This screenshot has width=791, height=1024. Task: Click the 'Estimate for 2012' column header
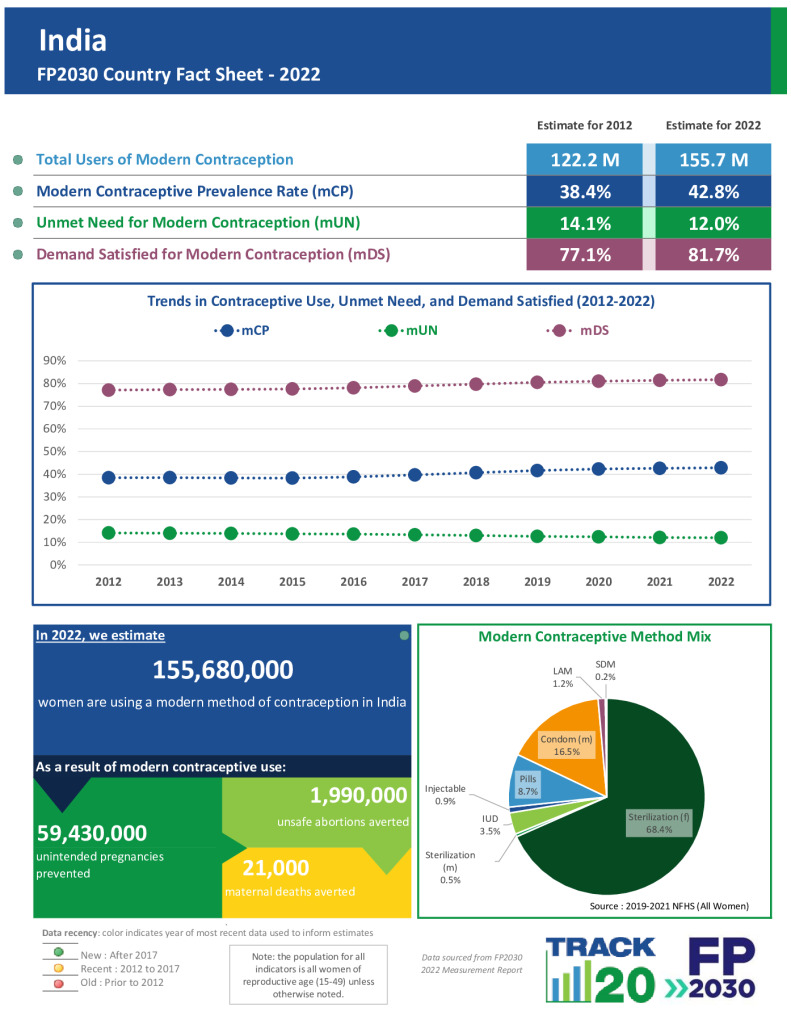click(x=585, y=125)
